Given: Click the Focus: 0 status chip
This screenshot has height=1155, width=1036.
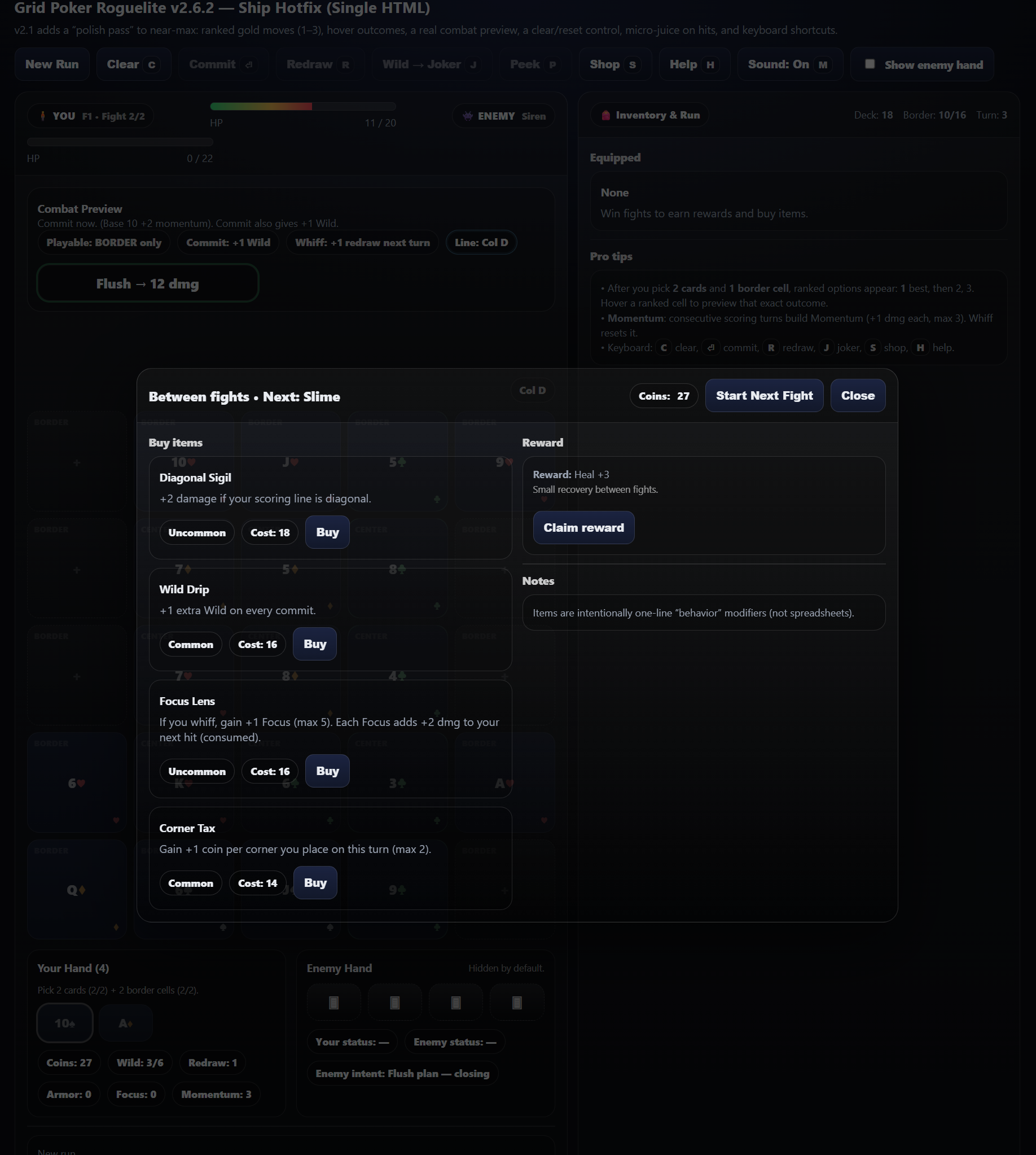Looking at the screenshot, I should (x=136, y=1094).
